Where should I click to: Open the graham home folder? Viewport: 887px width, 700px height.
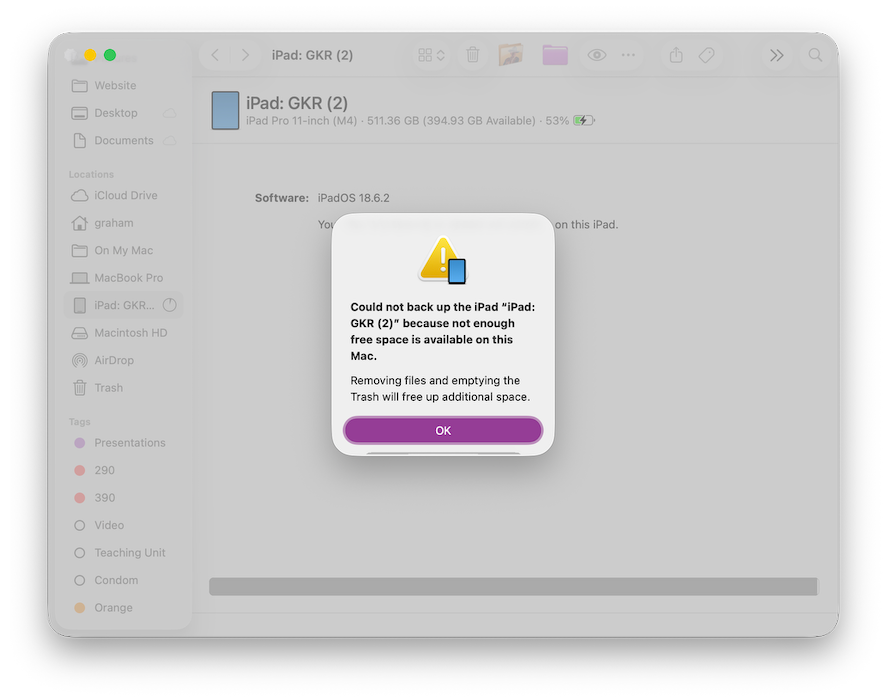(x=113, y=223)
